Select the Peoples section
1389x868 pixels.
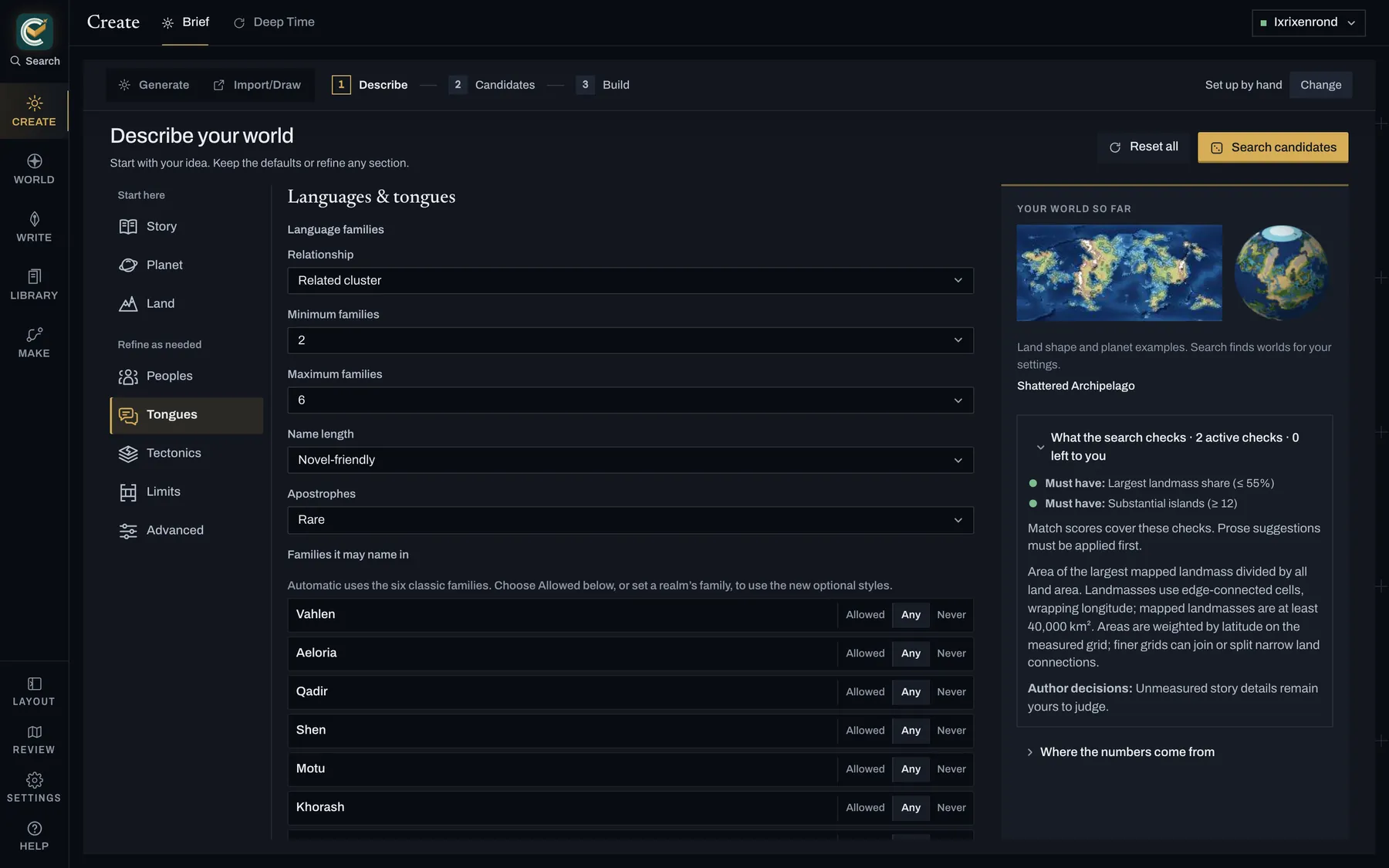(x=187, y=376)
